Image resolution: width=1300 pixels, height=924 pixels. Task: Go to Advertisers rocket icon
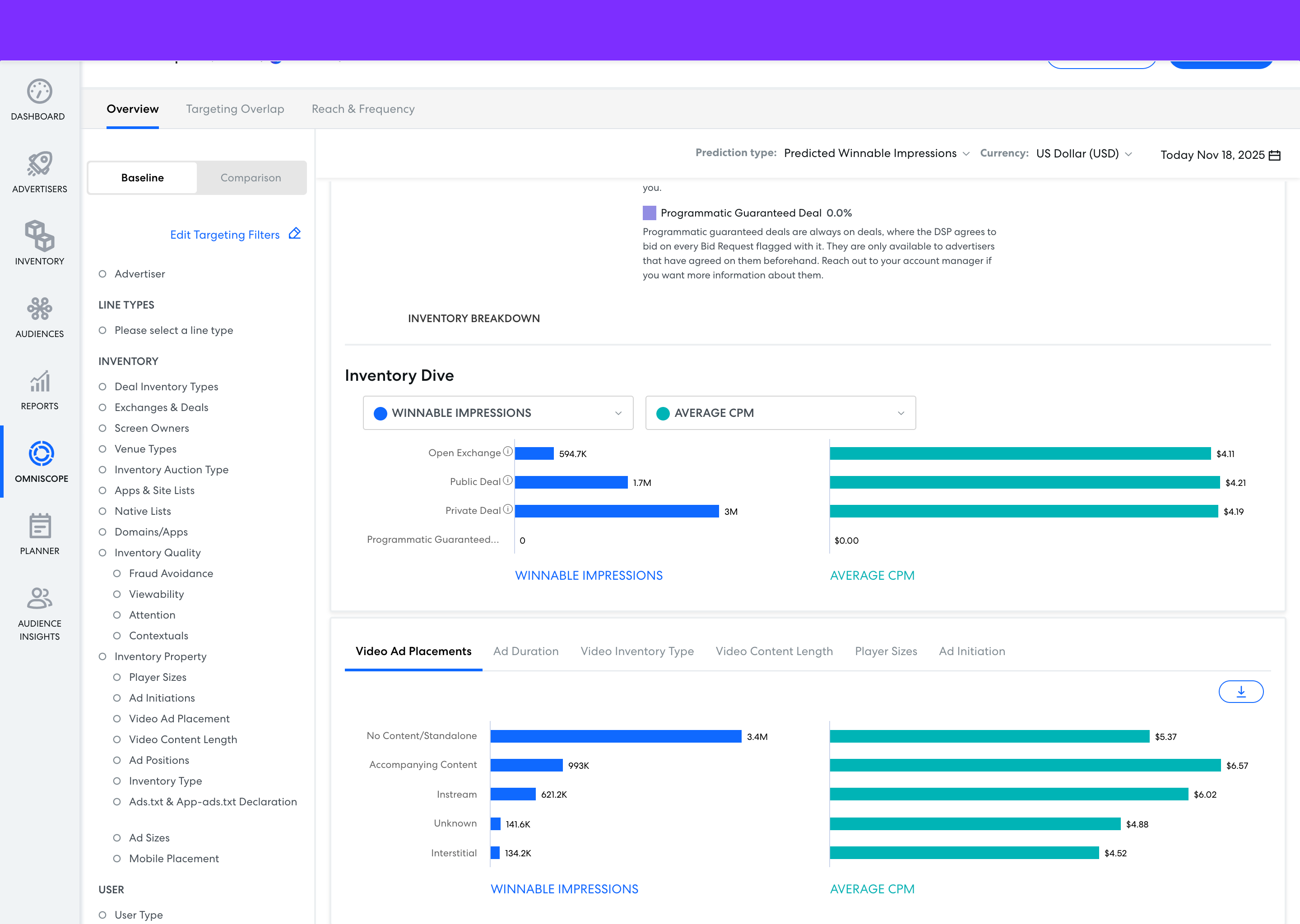(x=39, y=164)
